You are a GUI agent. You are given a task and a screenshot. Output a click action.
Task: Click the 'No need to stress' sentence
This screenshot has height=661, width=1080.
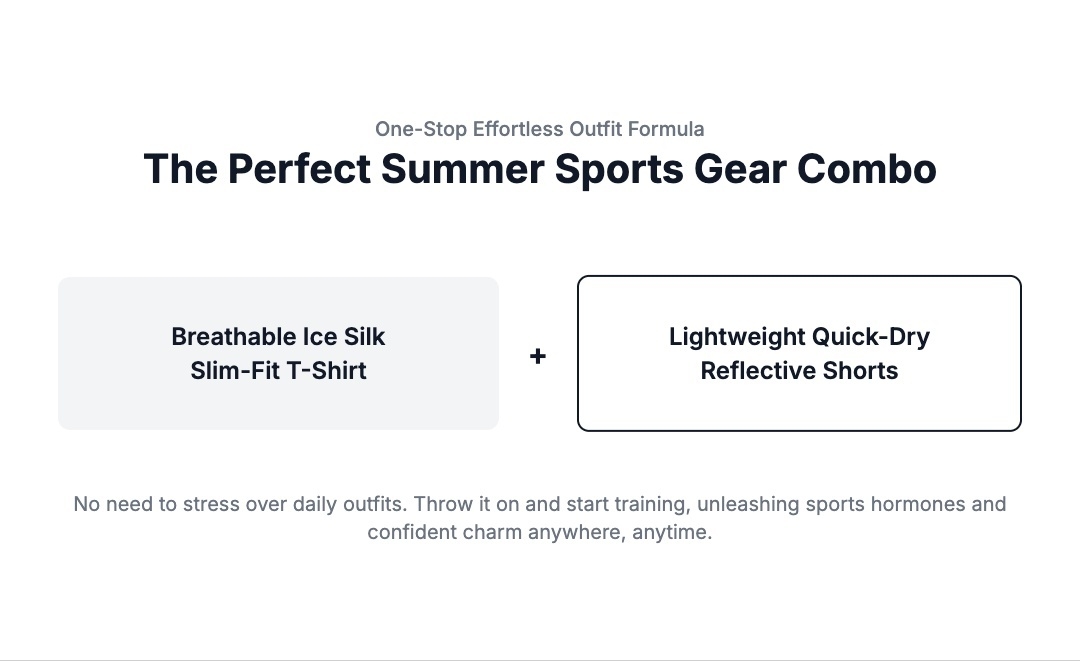[240, 504]
